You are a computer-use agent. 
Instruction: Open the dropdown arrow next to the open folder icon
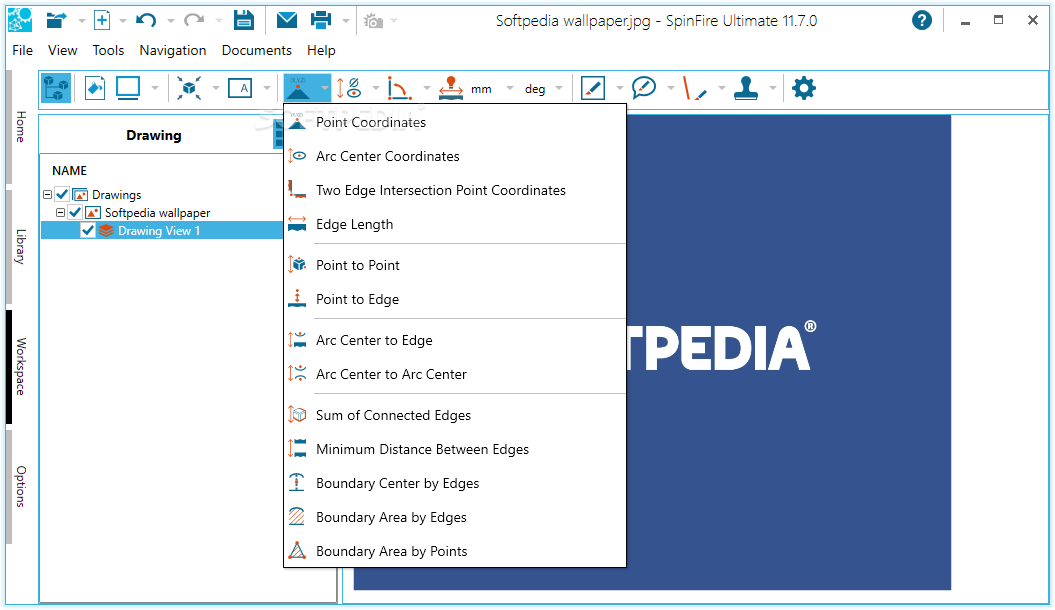[81, 21]
